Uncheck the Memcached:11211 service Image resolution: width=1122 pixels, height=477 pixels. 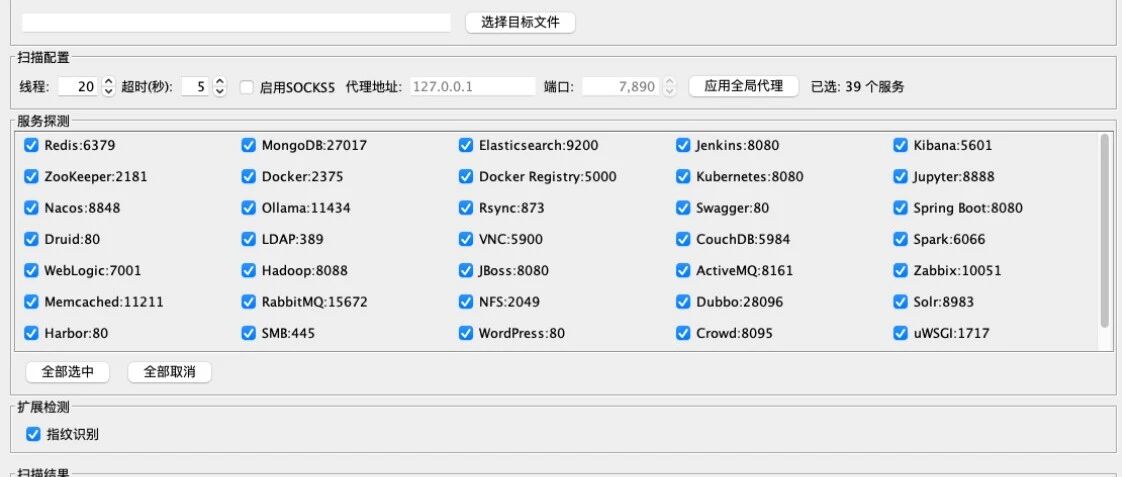click(x=31, y=302)
